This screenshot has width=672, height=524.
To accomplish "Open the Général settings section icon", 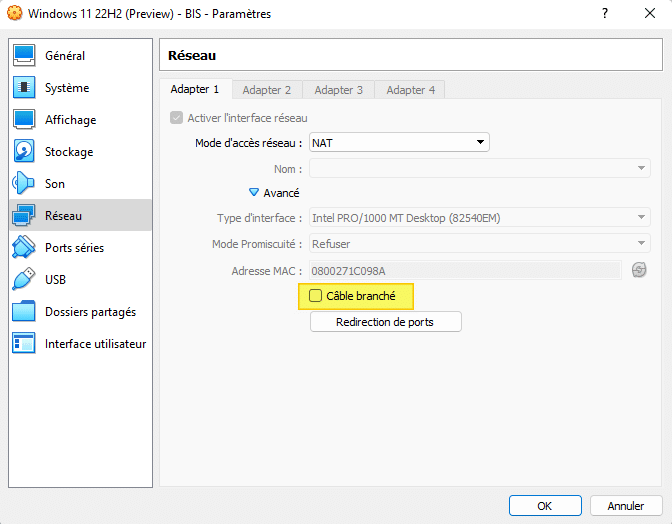I will coord(24,56).
